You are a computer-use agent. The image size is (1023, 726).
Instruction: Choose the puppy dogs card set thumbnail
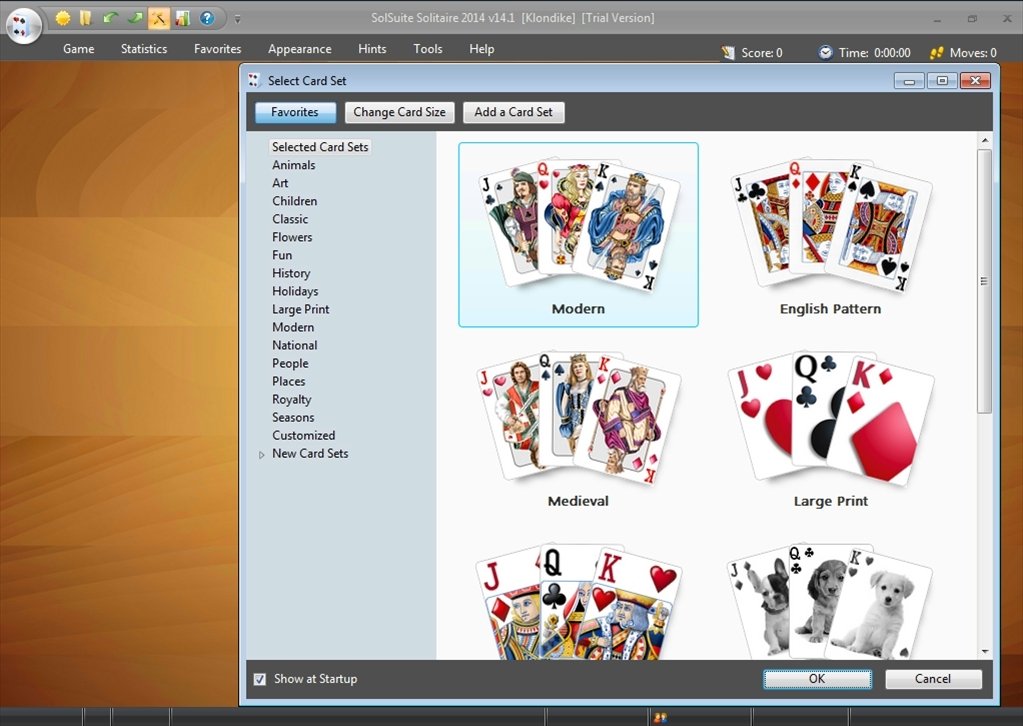pyautogui.click(x=831, y=600)
